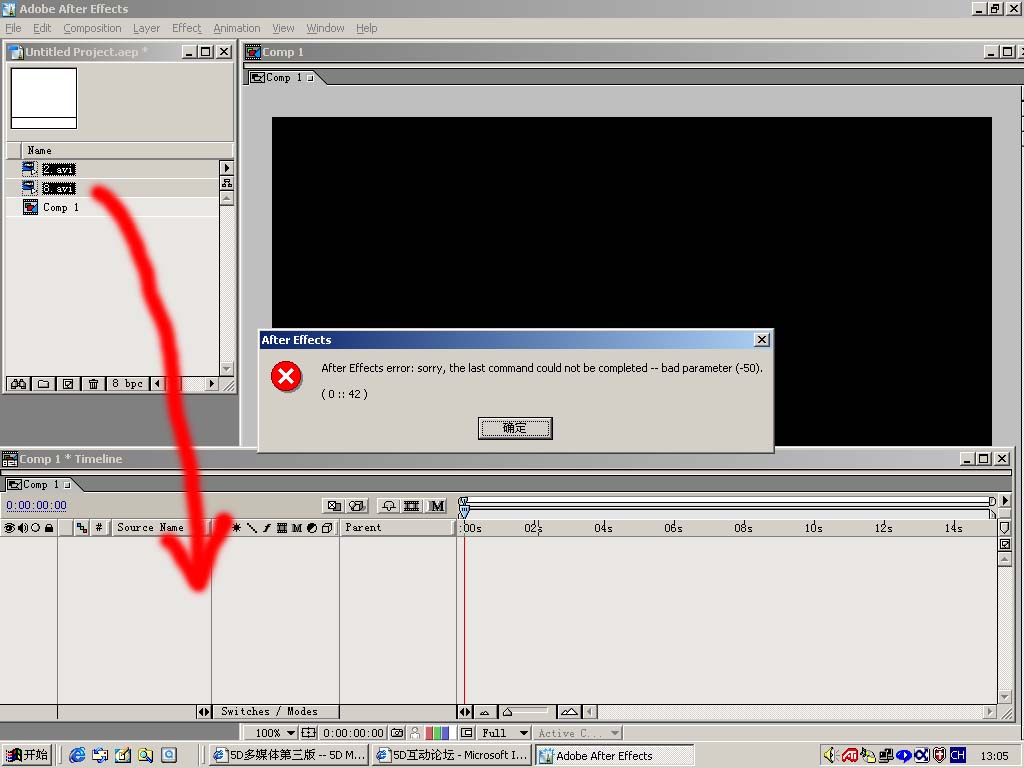Click the binoculars Find icon in Project window
The width and height of the screenshot is (1024, 768).
pos(18,384)
